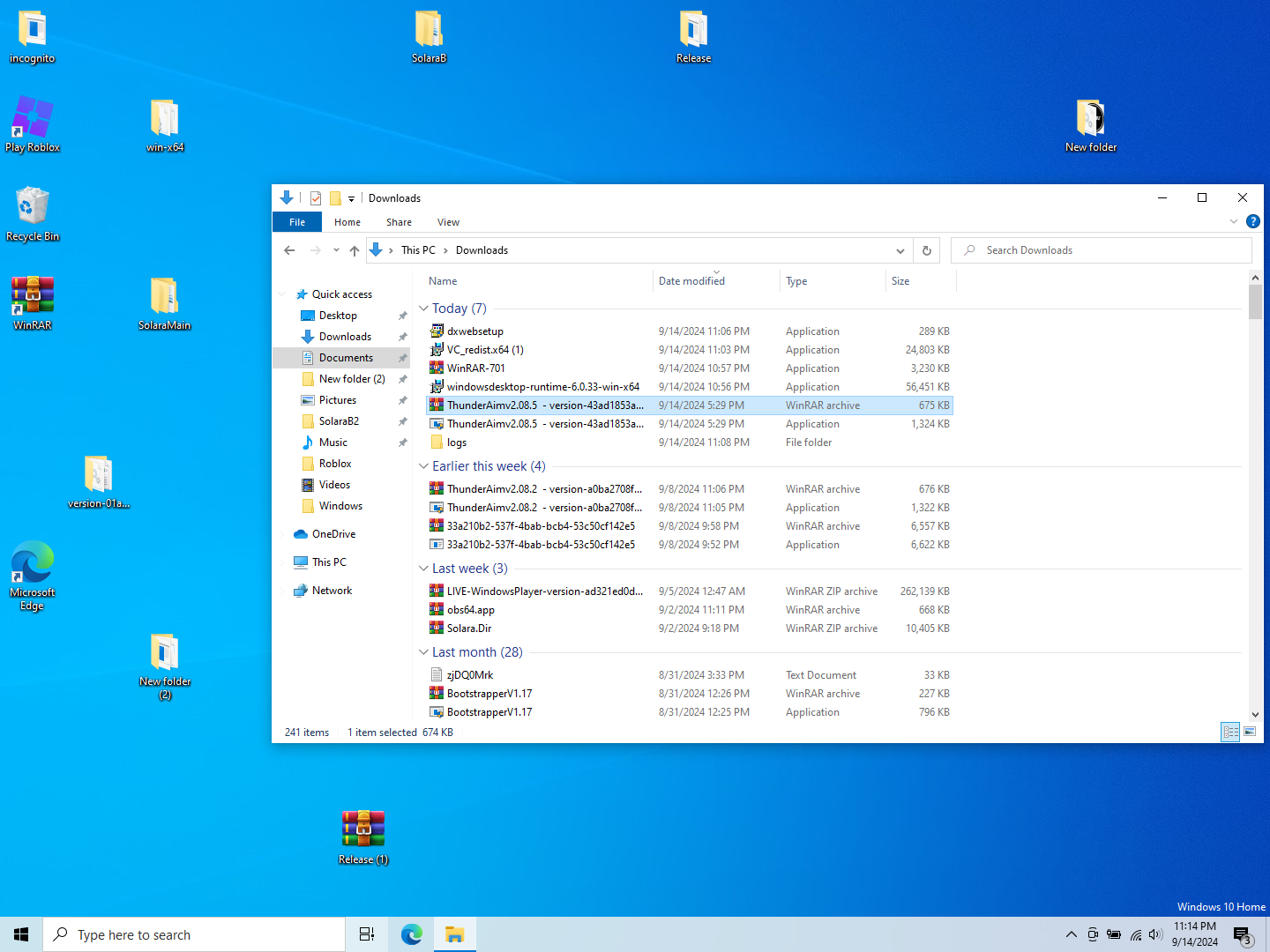Open the Help question mark icon
Image resolution: width=1270 pixels, height=952 pixels.
[1252, 222]
